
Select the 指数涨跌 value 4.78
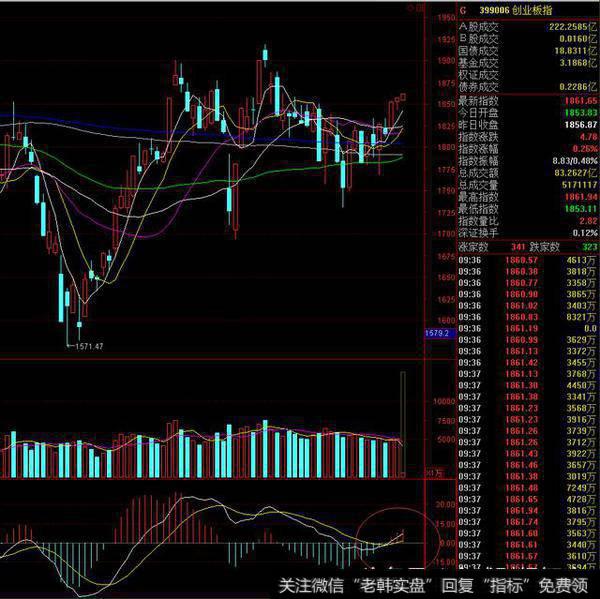[x=588, y=137]
